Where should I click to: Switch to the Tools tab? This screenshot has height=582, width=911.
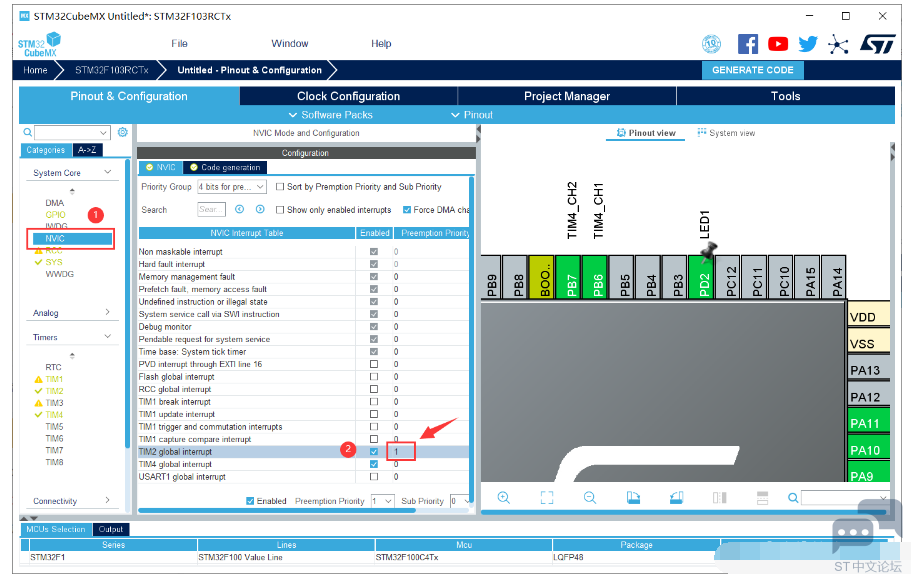[x=786, y=96]
